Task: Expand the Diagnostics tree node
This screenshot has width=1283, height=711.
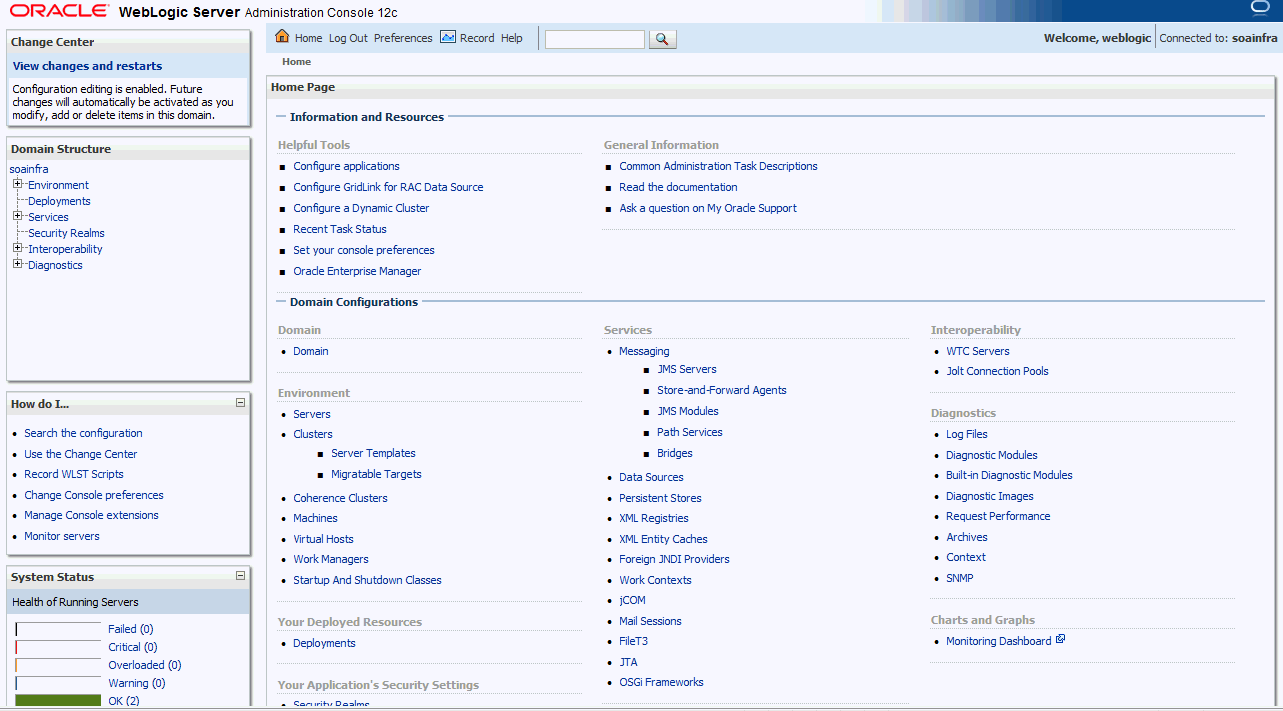Action: (x=17, y=264)
